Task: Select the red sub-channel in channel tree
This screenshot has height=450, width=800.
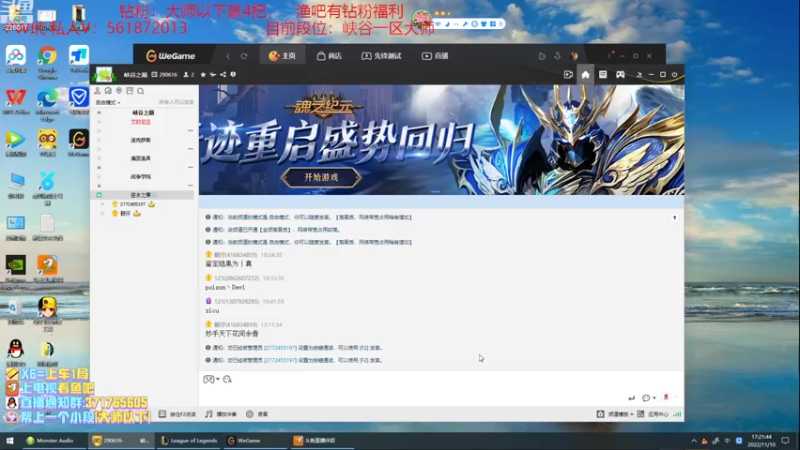Action: pyautogui.click(x=140, y=122)
